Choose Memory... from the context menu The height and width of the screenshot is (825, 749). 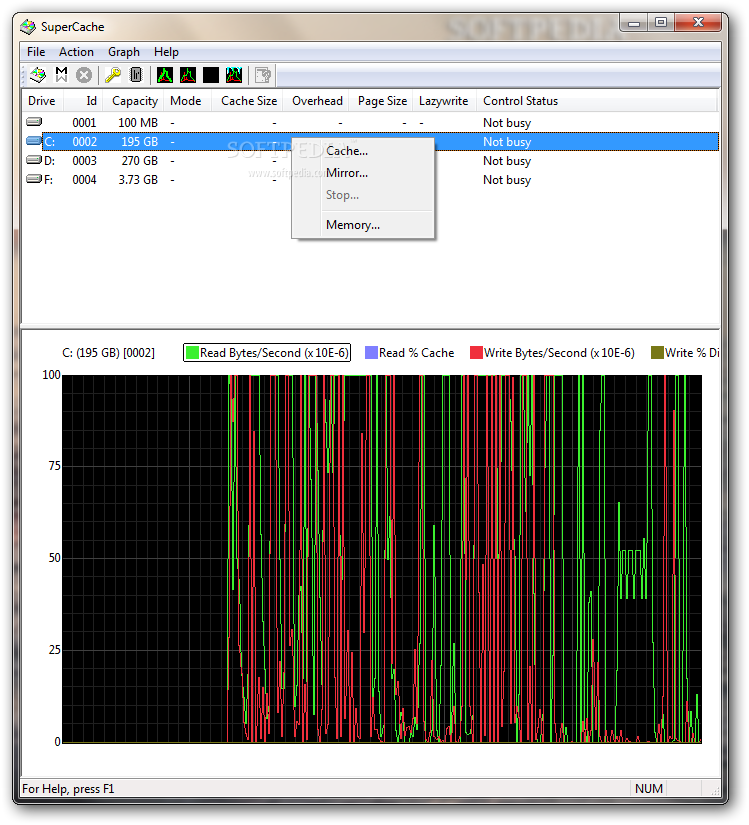(x=363, y=225)
